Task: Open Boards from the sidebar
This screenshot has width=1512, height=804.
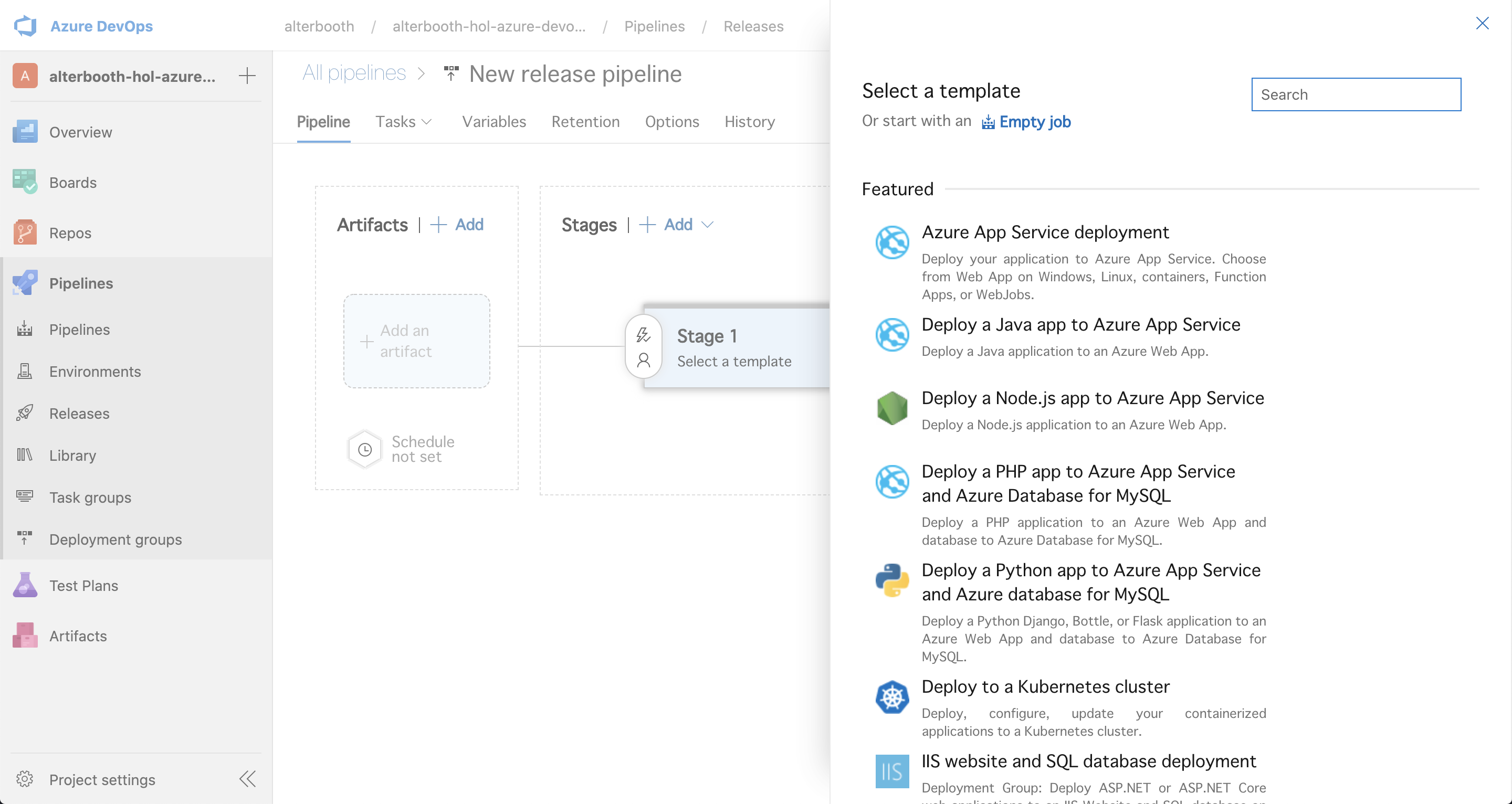Action: coord(73,183)
